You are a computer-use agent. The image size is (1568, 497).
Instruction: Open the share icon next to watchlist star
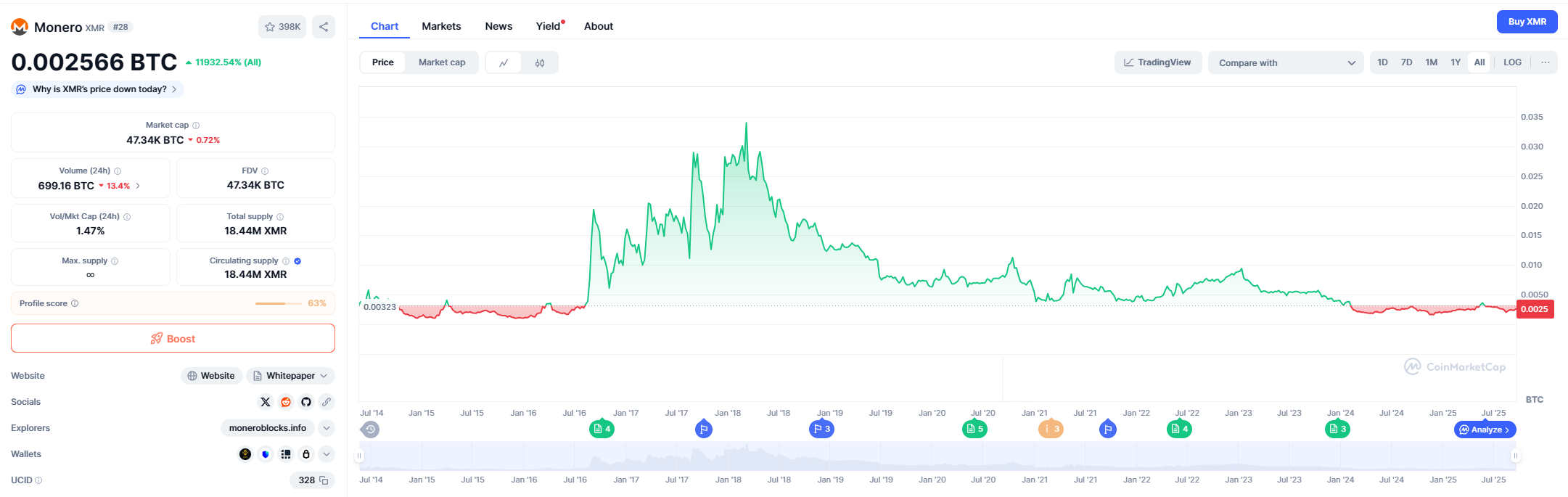(324, 27)
